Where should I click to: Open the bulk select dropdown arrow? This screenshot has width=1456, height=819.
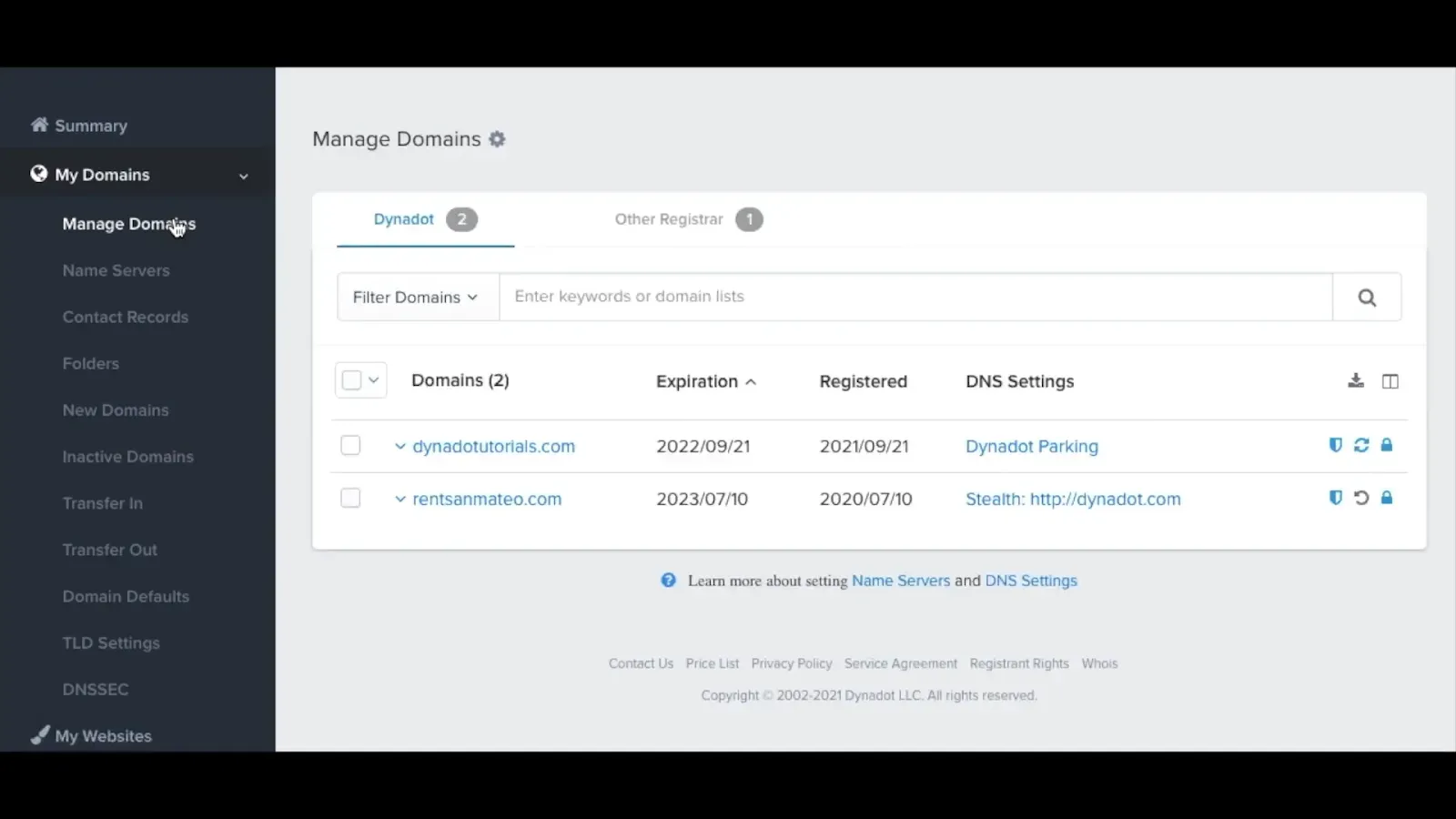pos(374,380)
